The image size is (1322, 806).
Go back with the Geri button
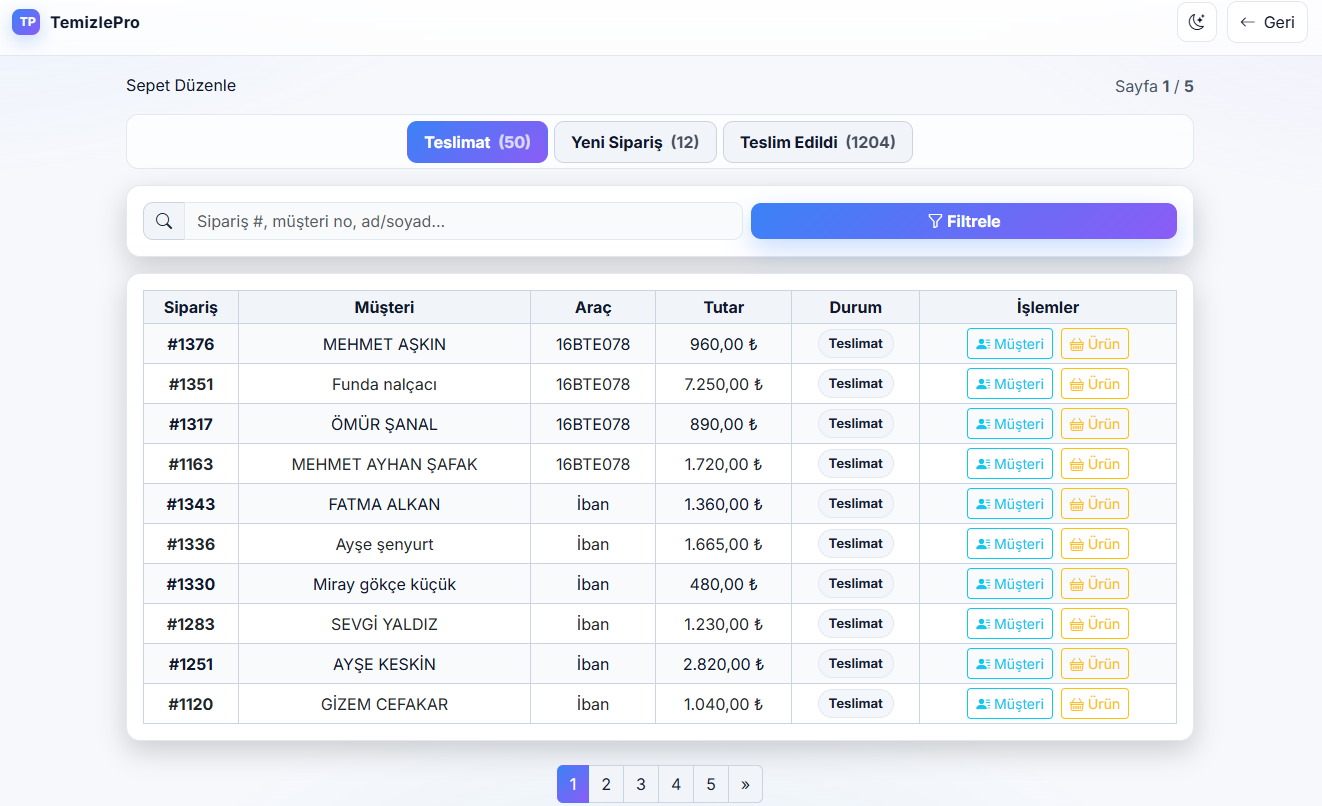(x=1267, y=22)
